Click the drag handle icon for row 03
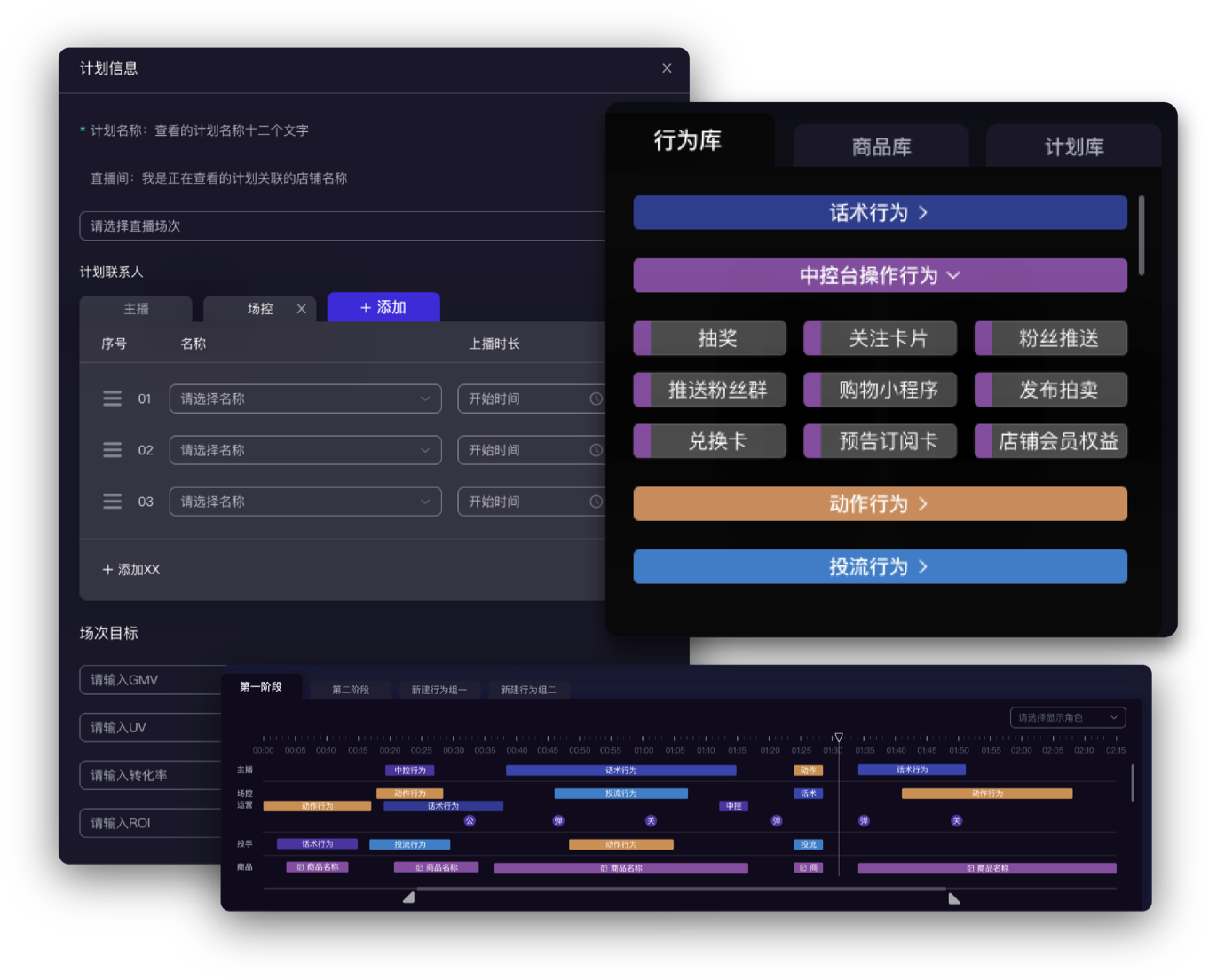 [x=112, y=502]
